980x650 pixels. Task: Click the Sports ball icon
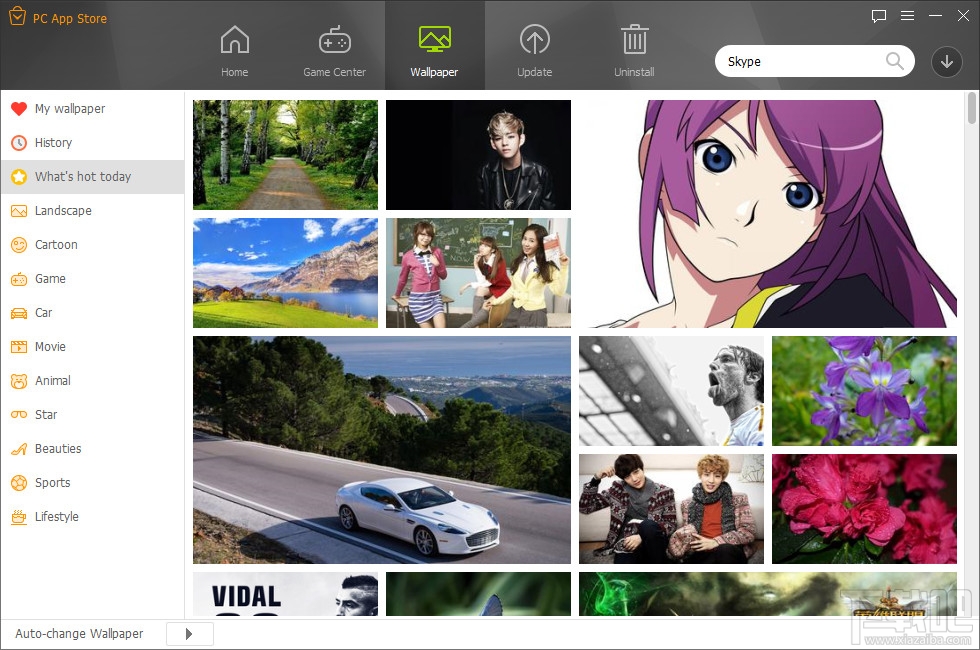[19, 482]
